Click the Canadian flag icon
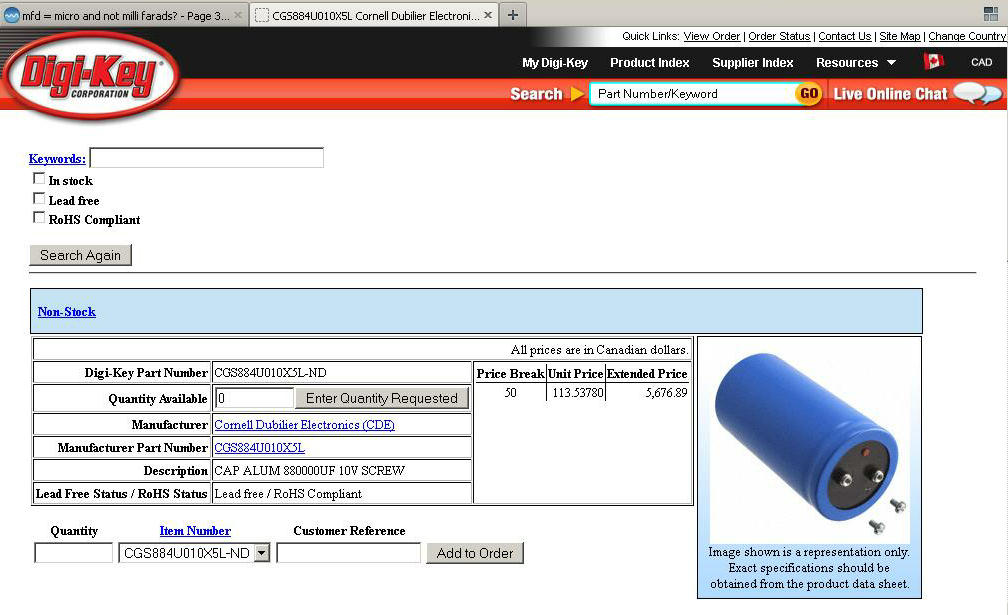Viewport: 1008px width, 615px height. tap(933, 62)
